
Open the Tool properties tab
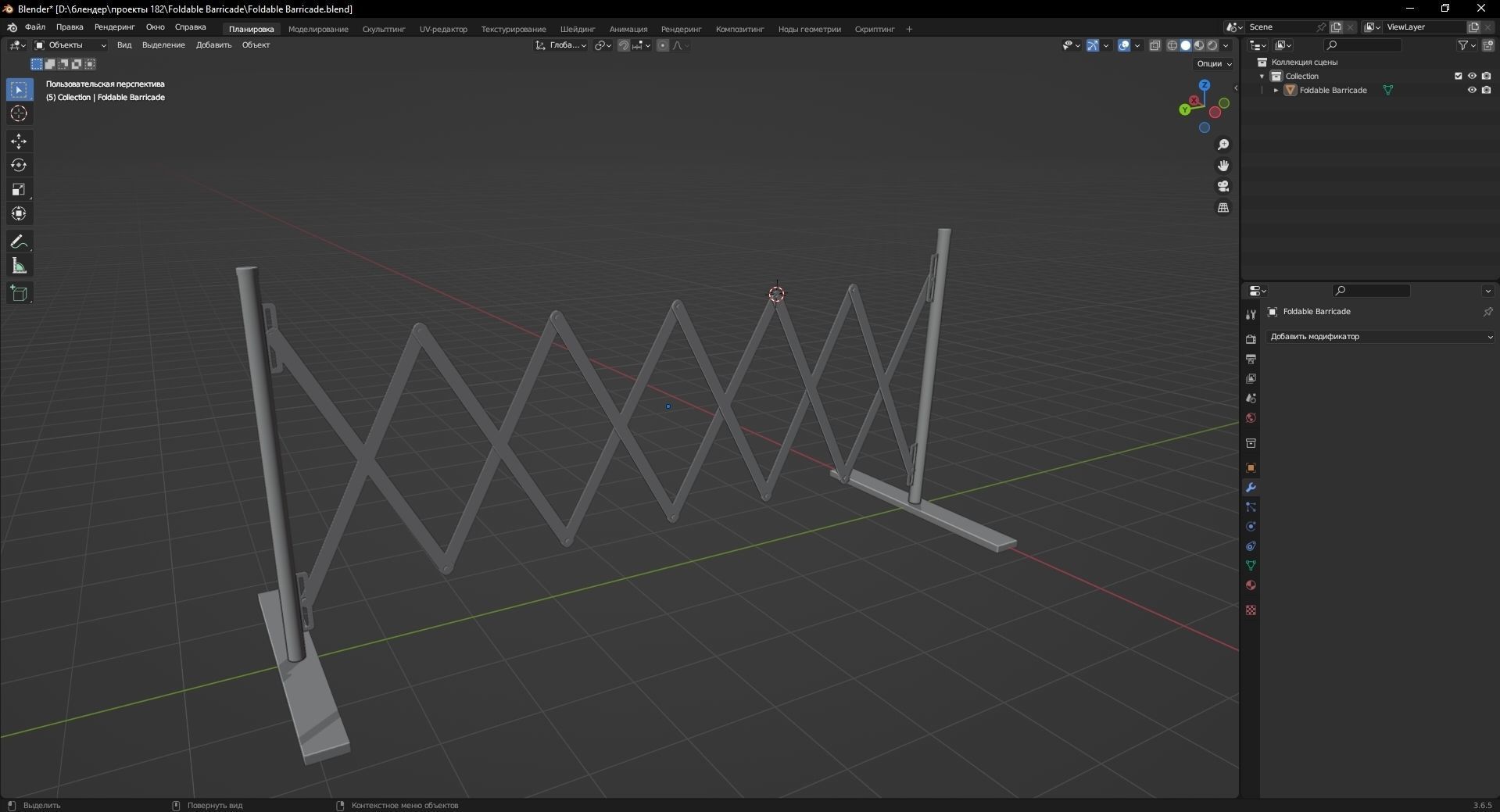click(x=1251, y=315)
